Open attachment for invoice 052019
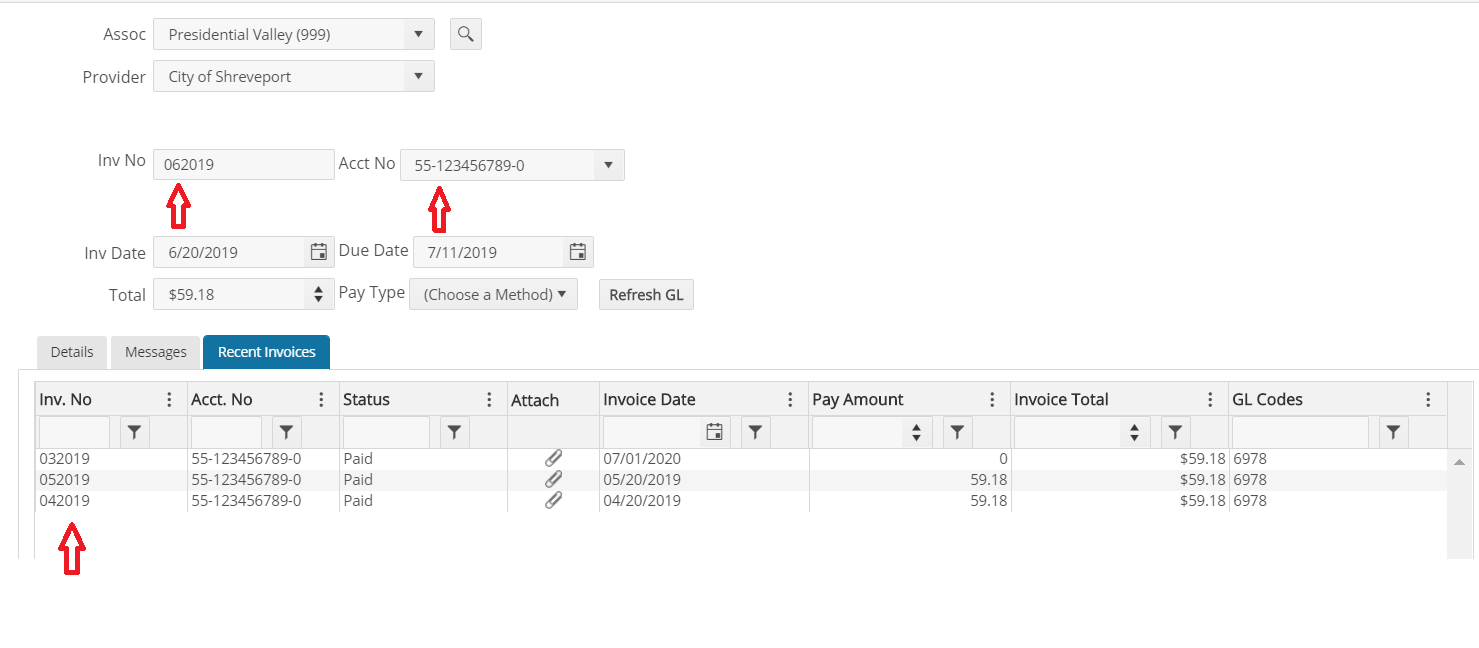This screenshot has width=1479, height=648. 553,479
